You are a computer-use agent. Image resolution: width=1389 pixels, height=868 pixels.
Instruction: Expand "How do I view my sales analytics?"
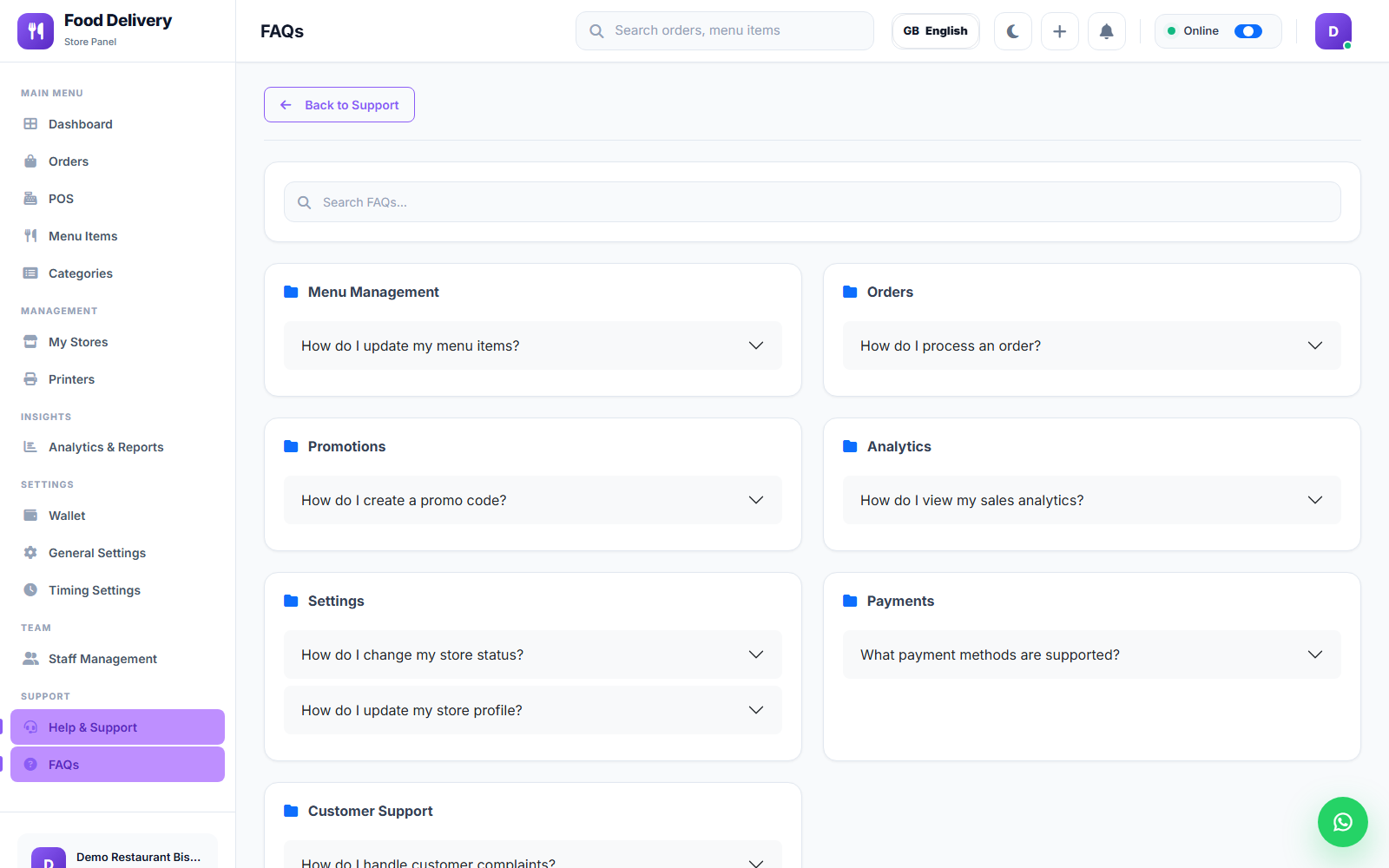point(1092,500)
